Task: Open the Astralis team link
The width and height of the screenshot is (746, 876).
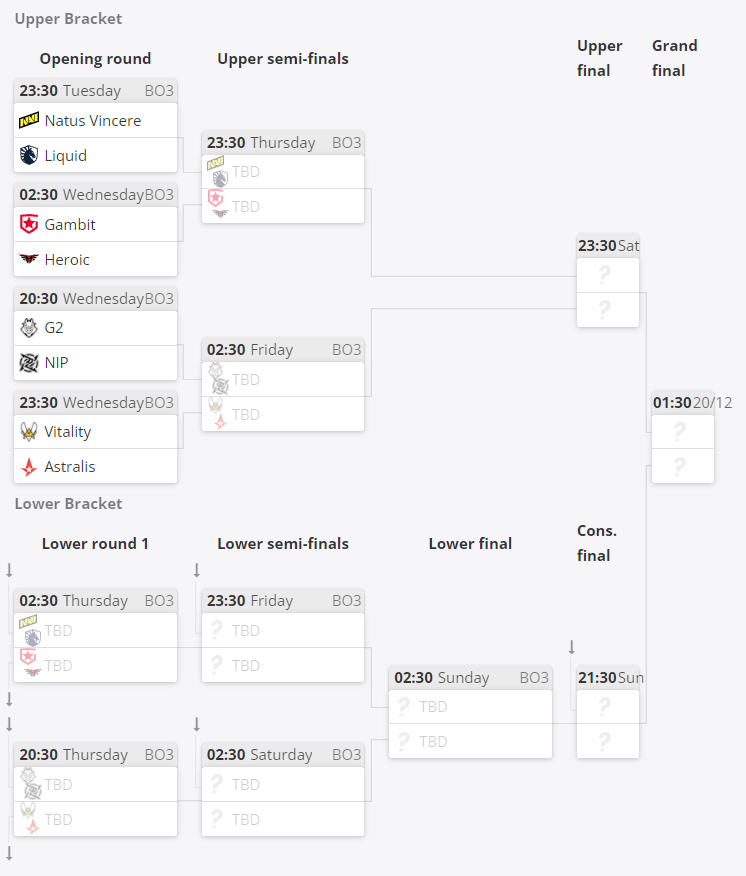Action: tap(70, 466)
